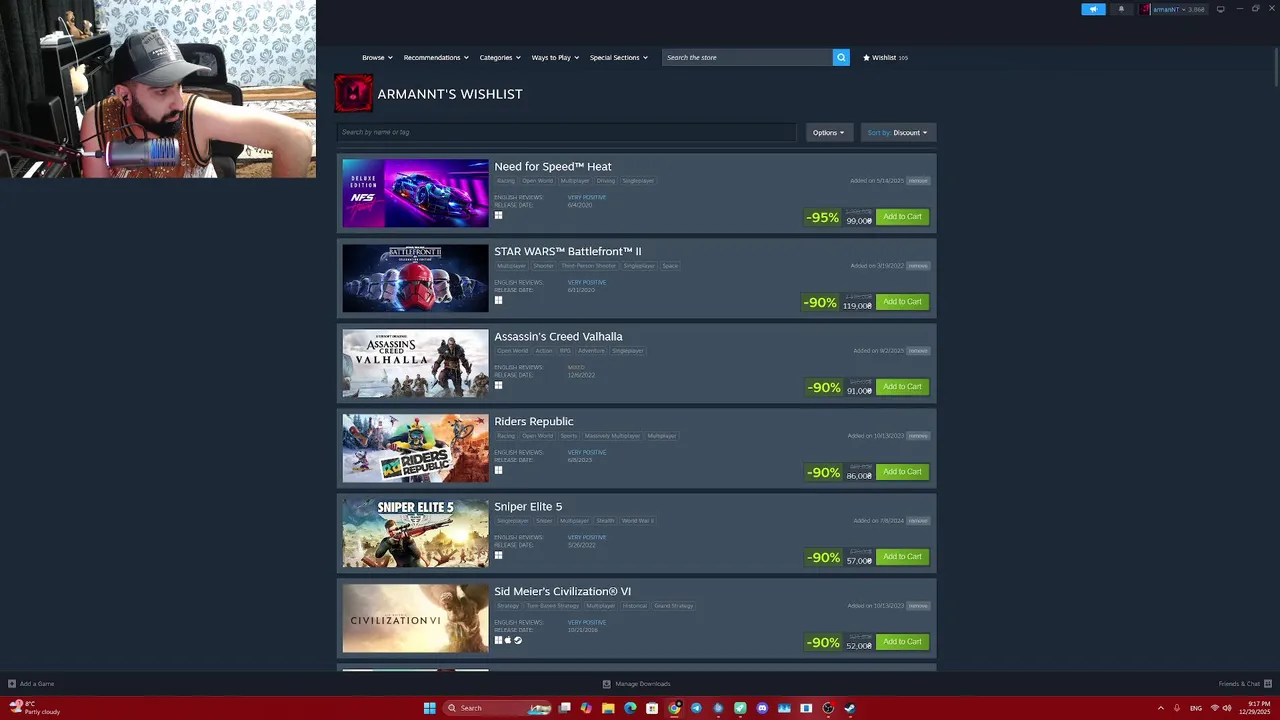Click Turn-Based Strategy tag on Civilization VI
Viewport: 1280px width, 720px height.
click(x=555, y=606)
